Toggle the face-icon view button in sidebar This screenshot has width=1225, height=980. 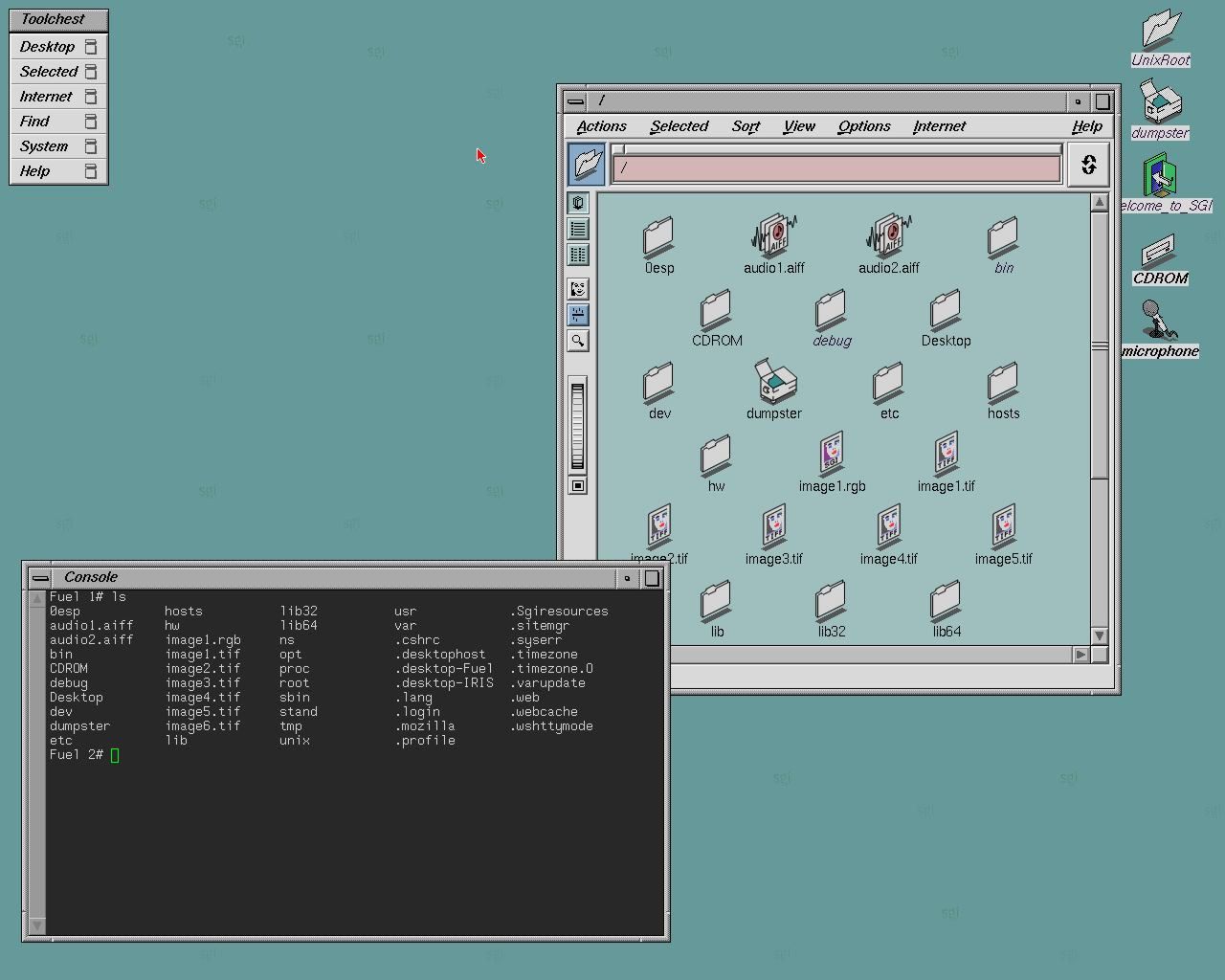pyautogui.click(x=578, y=289)
